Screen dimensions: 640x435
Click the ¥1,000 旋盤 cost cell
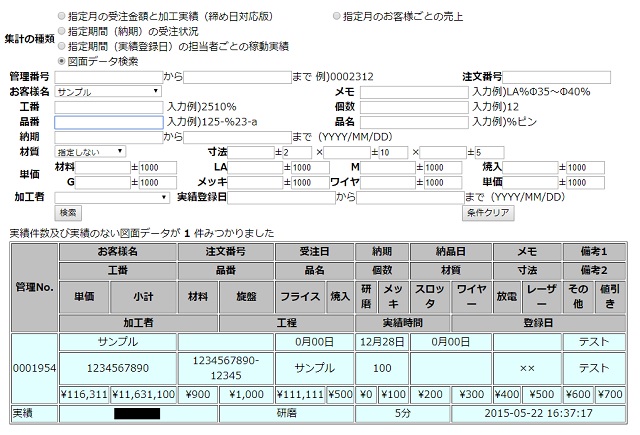[x=247, y=394]
